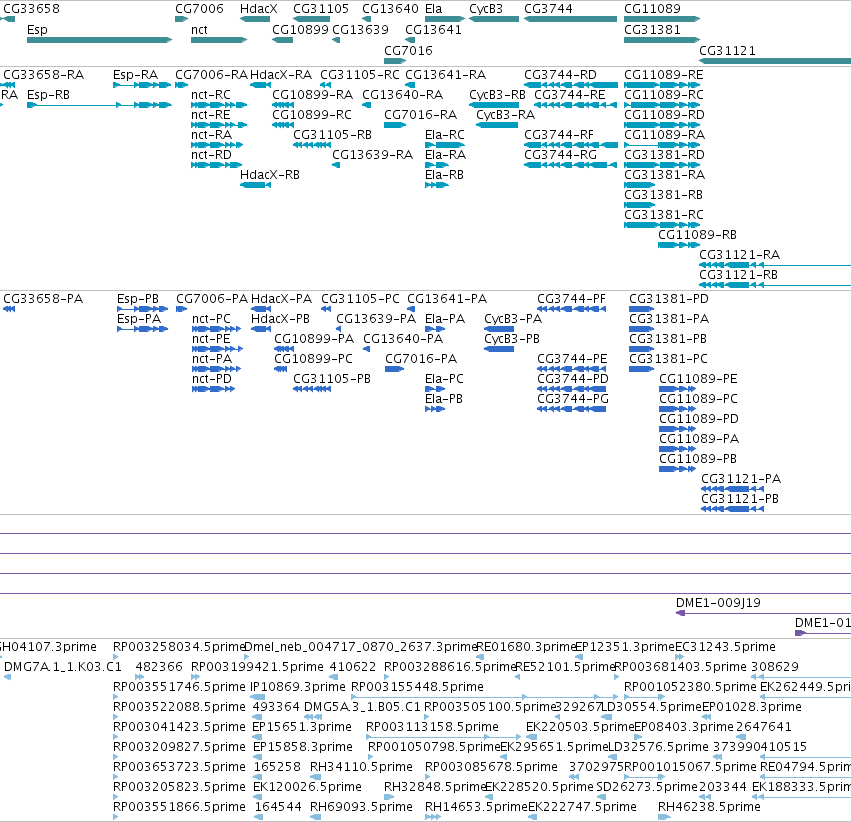851x822 pixels.
Task: Click the SD26273.5prime label
Action: pyautogui.click(x=647, y=787)
